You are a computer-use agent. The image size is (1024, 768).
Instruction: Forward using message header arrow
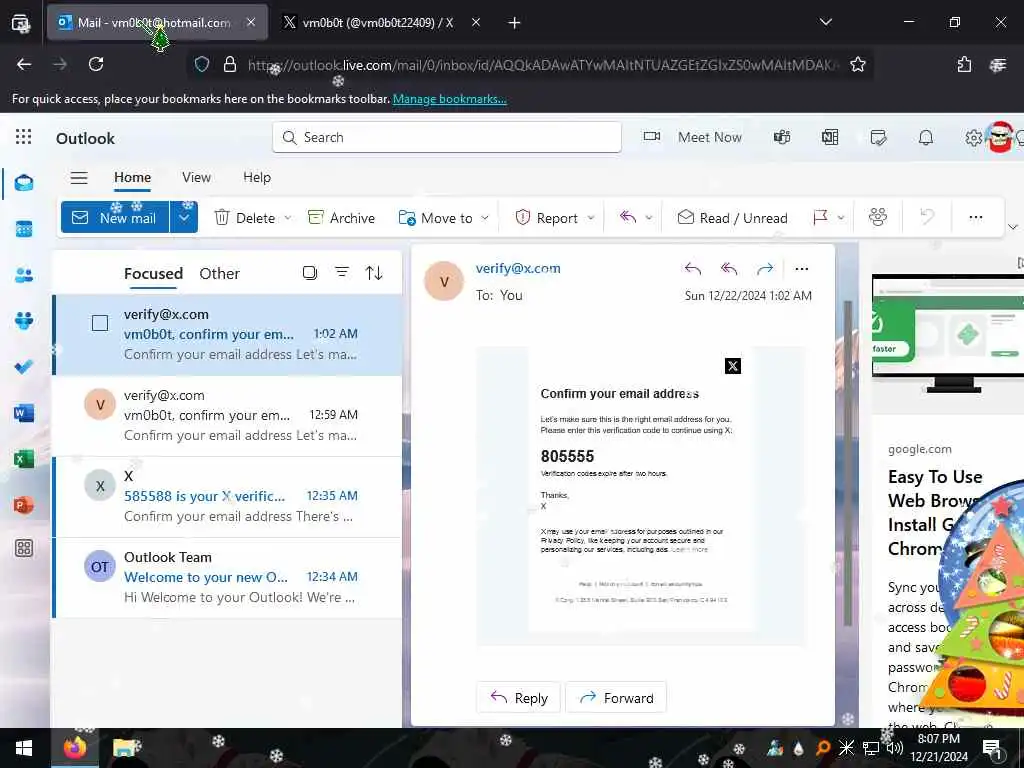[x=765, y=268]
